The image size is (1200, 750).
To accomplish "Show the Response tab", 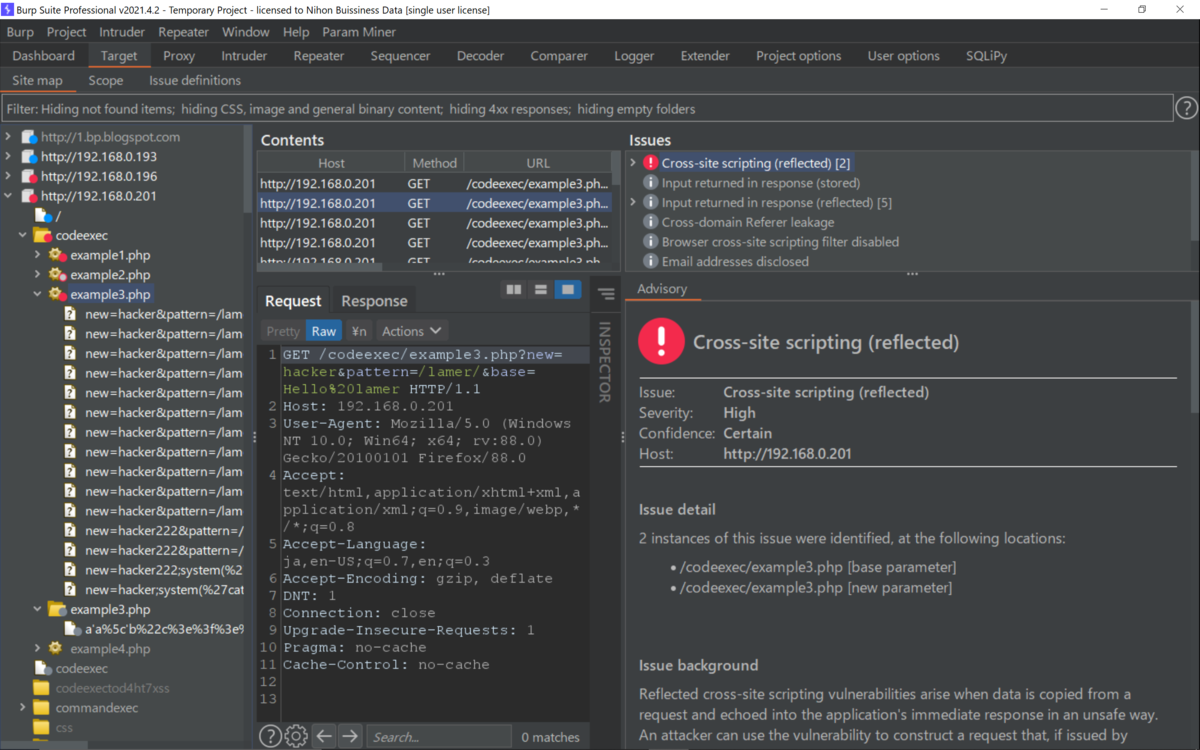I will 374,301.
